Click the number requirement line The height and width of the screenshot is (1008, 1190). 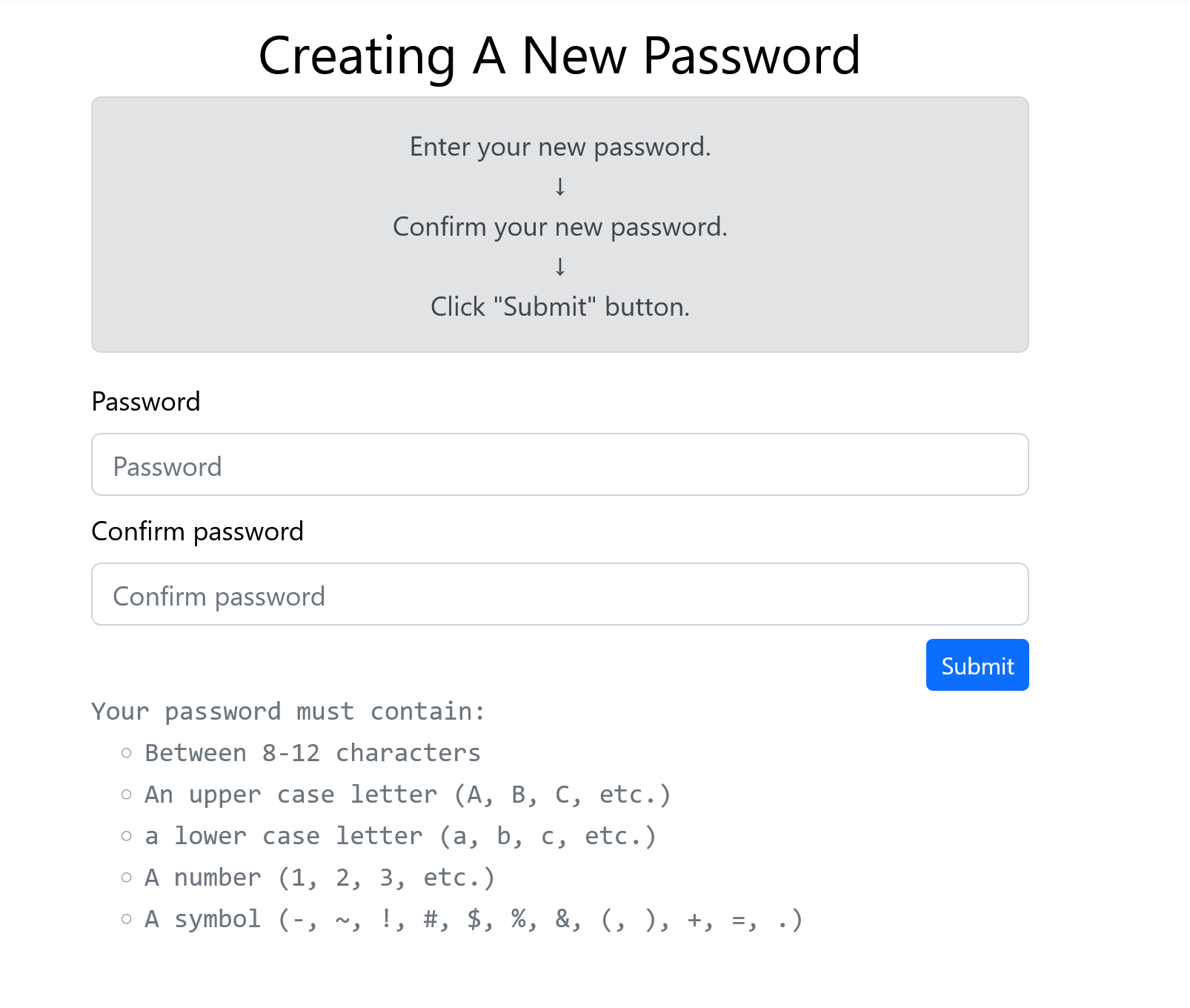(x=319, y=878)
